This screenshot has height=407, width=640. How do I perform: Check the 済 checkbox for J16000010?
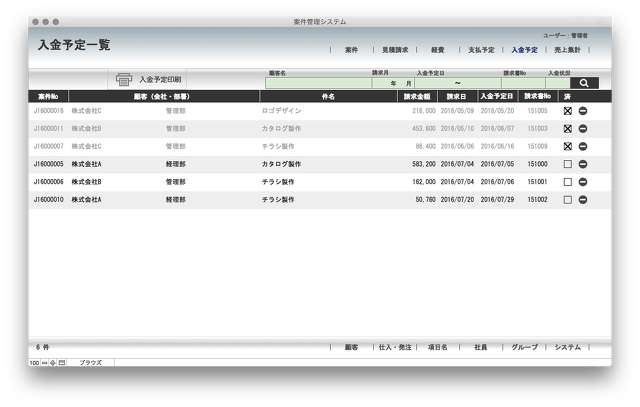pos(567,200)
